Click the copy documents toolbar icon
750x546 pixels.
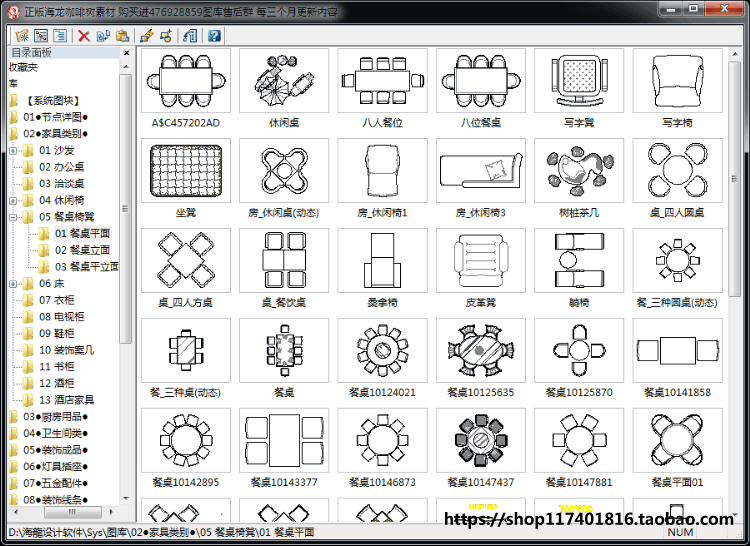[x=103, y=35]
